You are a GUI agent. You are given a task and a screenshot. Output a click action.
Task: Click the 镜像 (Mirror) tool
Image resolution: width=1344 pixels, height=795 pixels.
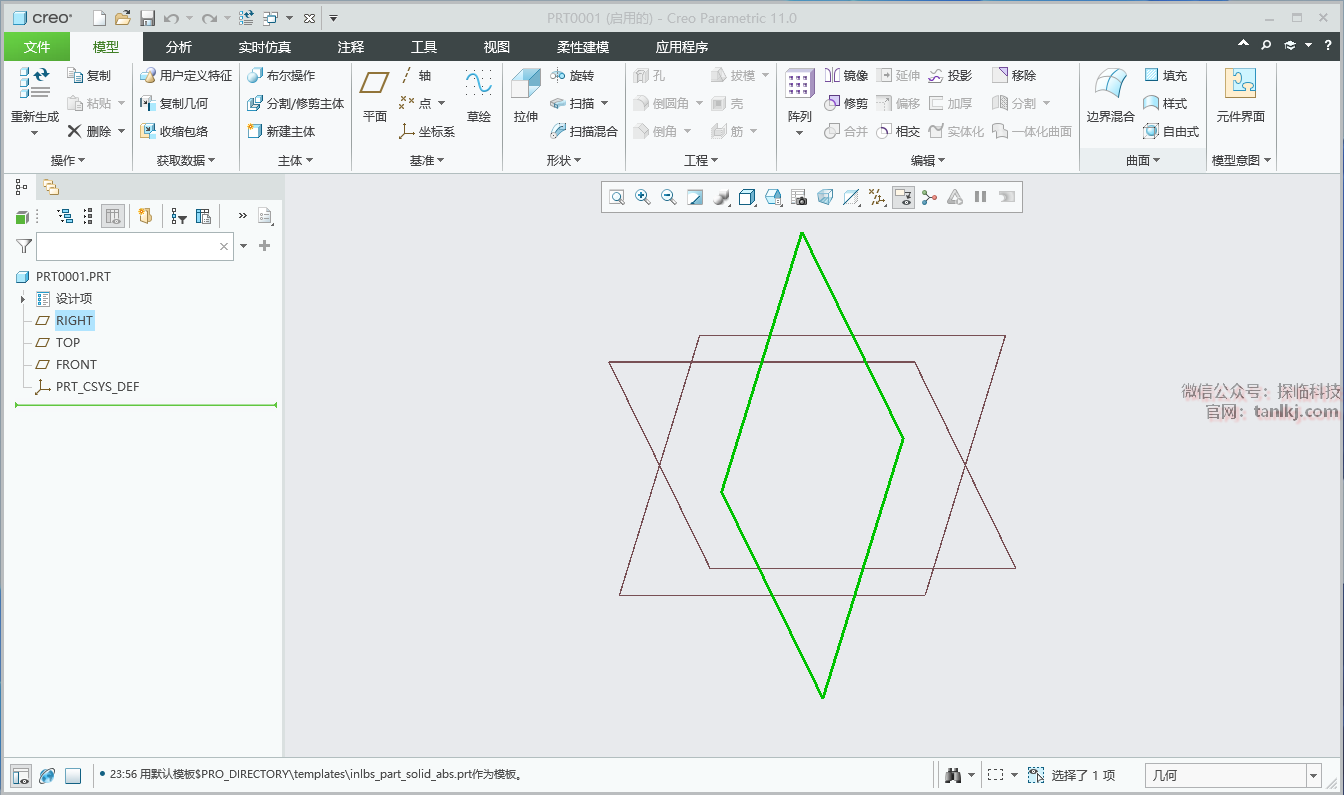[846, 76]
